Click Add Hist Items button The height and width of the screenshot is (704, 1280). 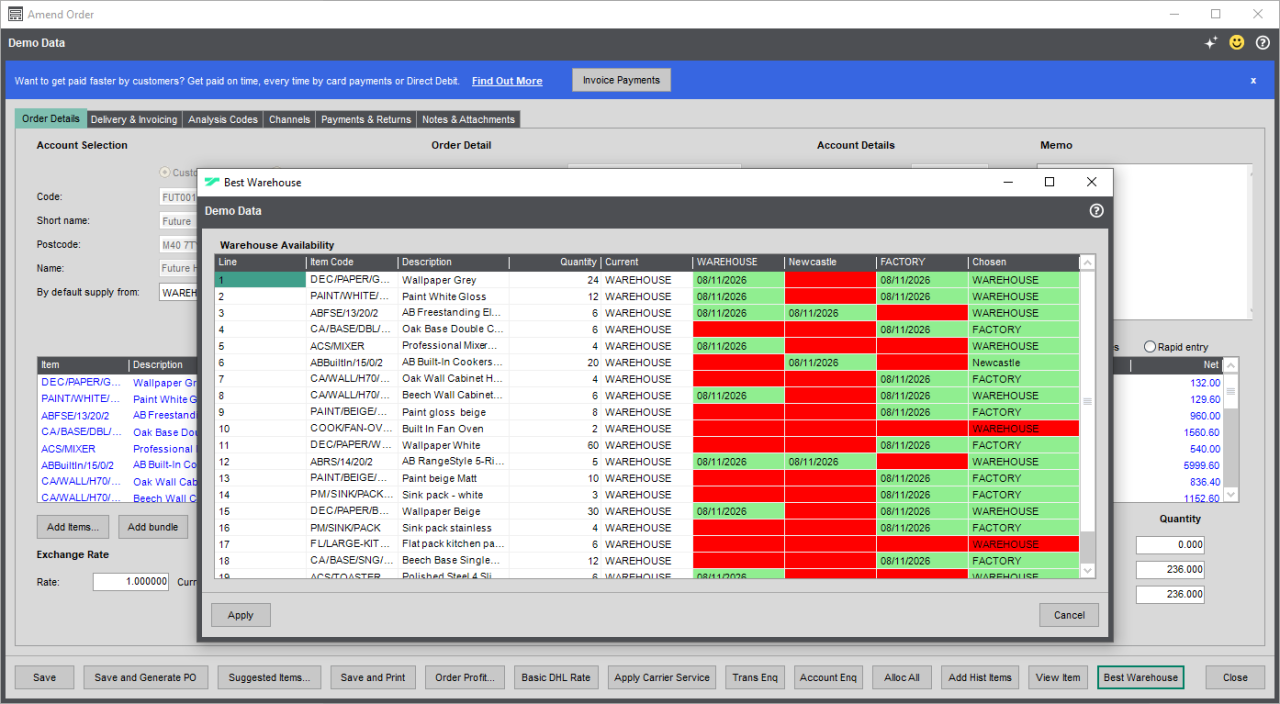click(980, 677)
